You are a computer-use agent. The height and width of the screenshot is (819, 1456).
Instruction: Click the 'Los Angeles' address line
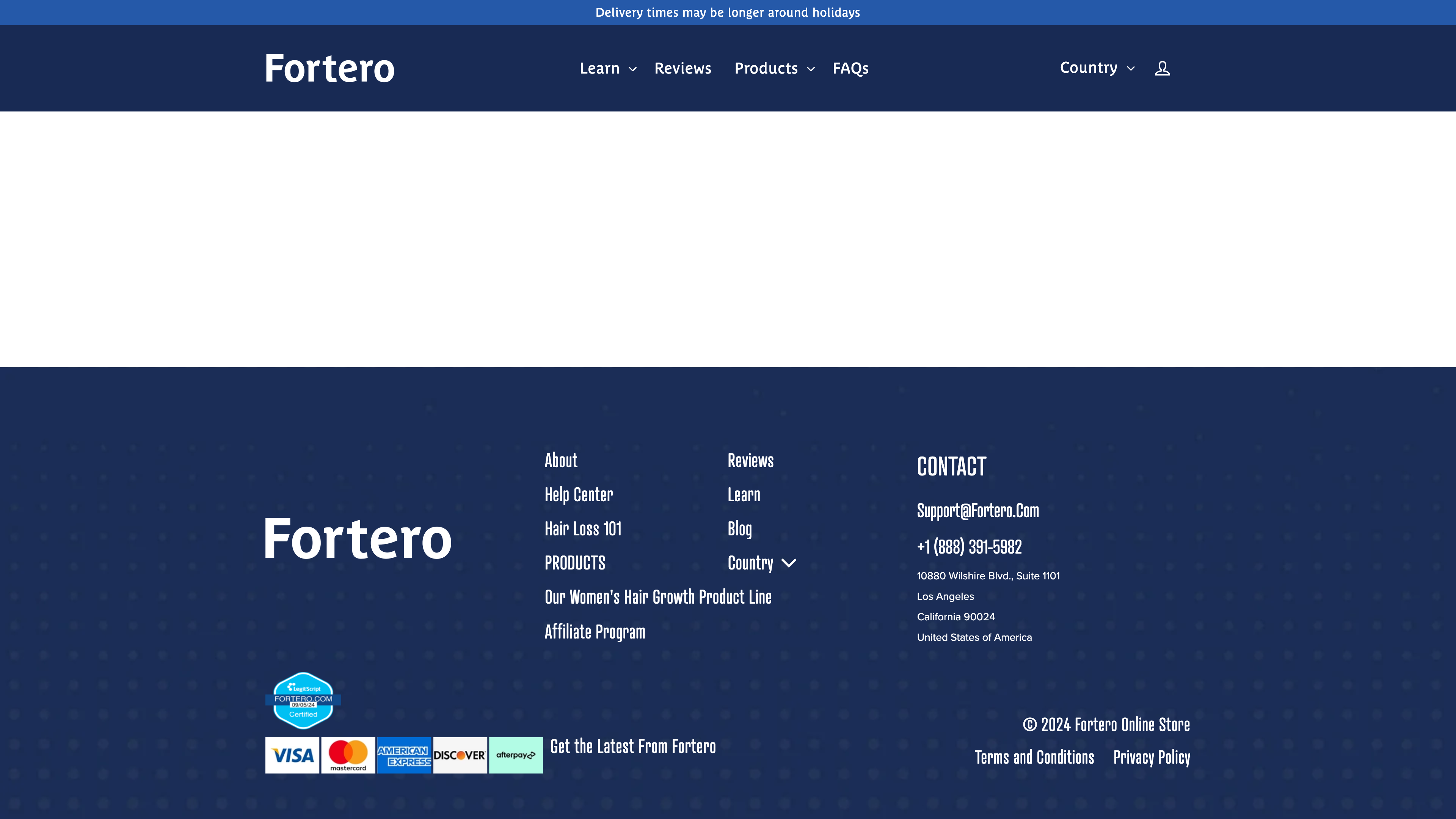click(x=945, y=596)
